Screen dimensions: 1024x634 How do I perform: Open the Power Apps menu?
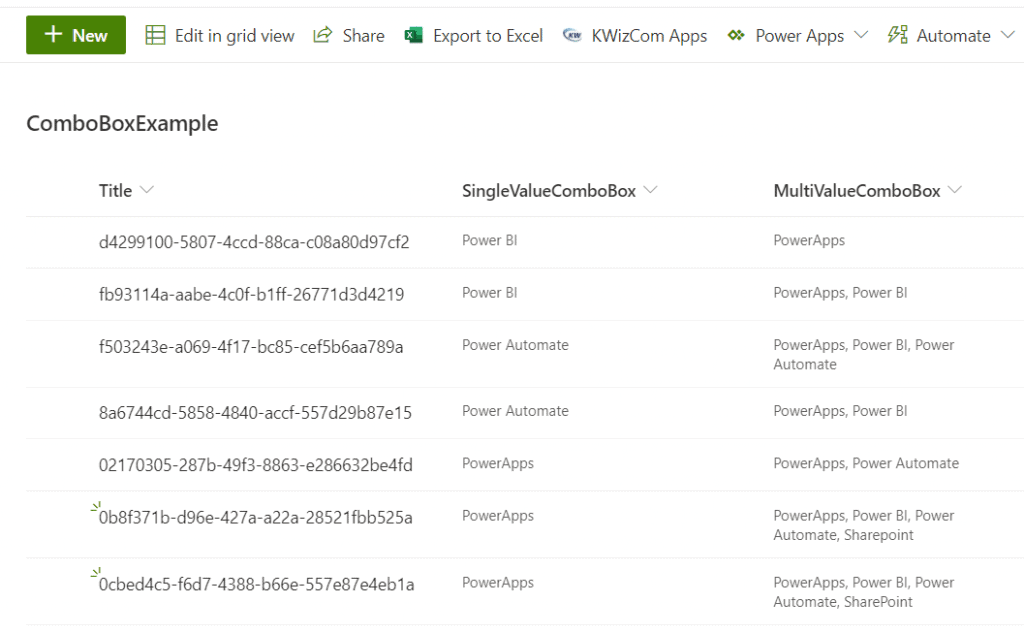tap(798, 35)
